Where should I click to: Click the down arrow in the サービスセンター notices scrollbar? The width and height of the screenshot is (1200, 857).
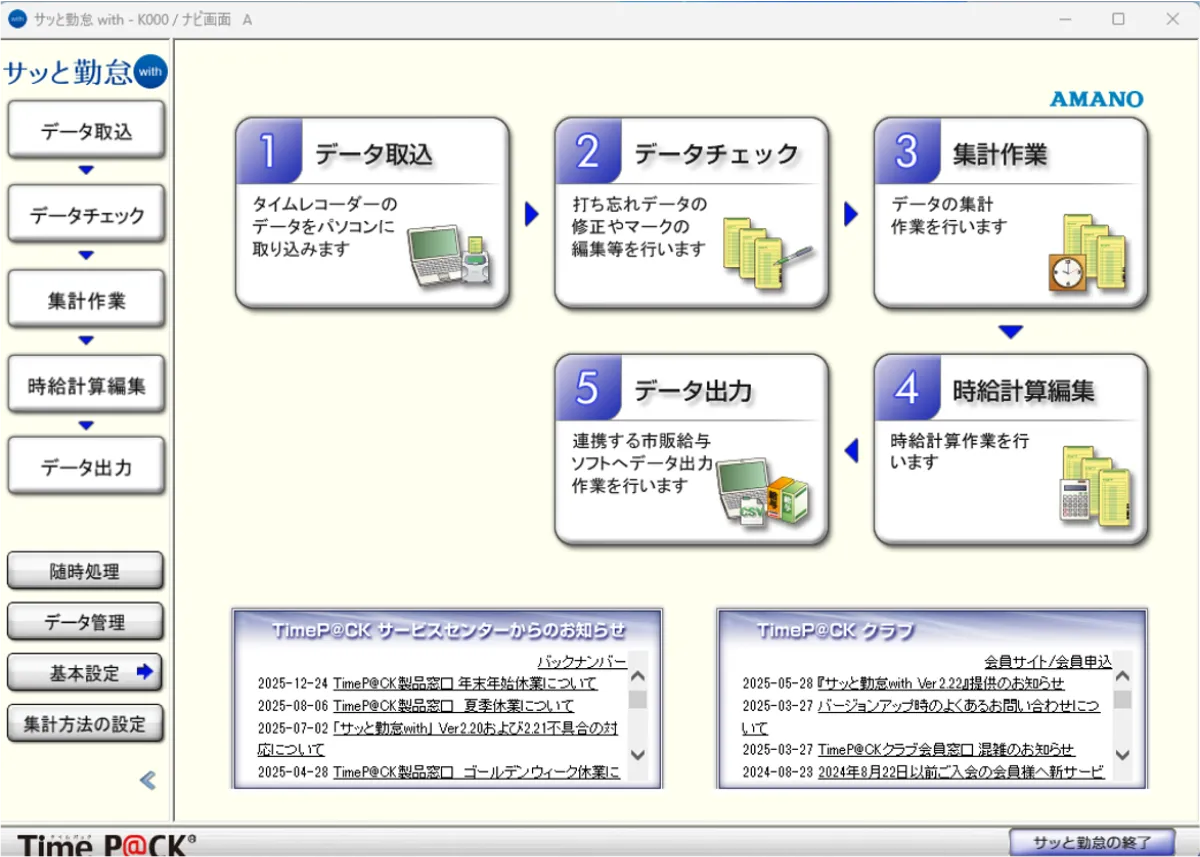[x=638, y=755]
